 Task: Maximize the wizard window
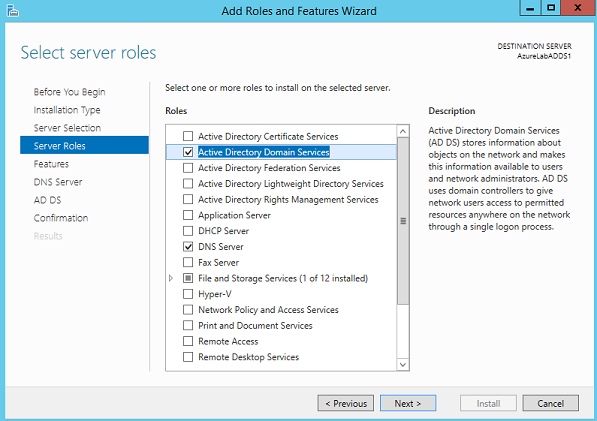coord(551,8)
